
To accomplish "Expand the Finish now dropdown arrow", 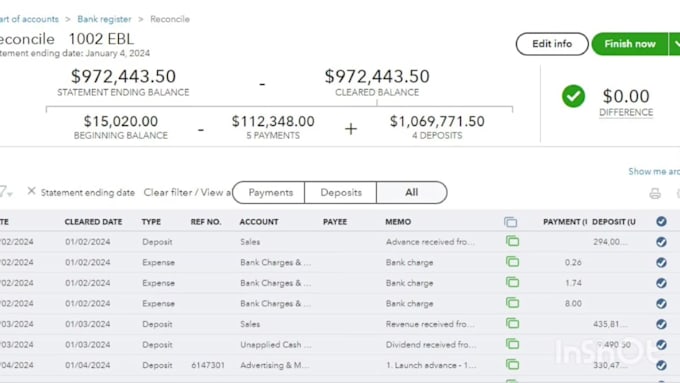I will tap(675, 44).
